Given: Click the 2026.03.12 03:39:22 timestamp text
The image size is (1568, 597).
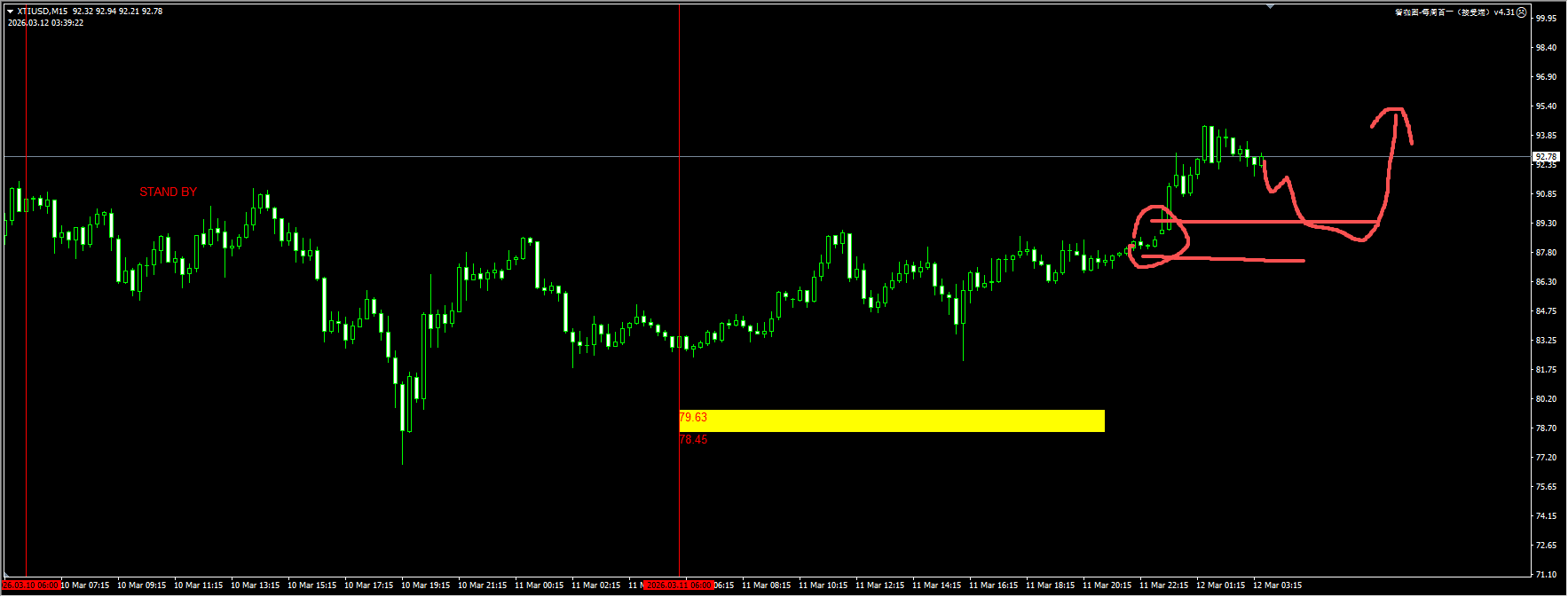Looking at the screenshot, I should 46,23.
